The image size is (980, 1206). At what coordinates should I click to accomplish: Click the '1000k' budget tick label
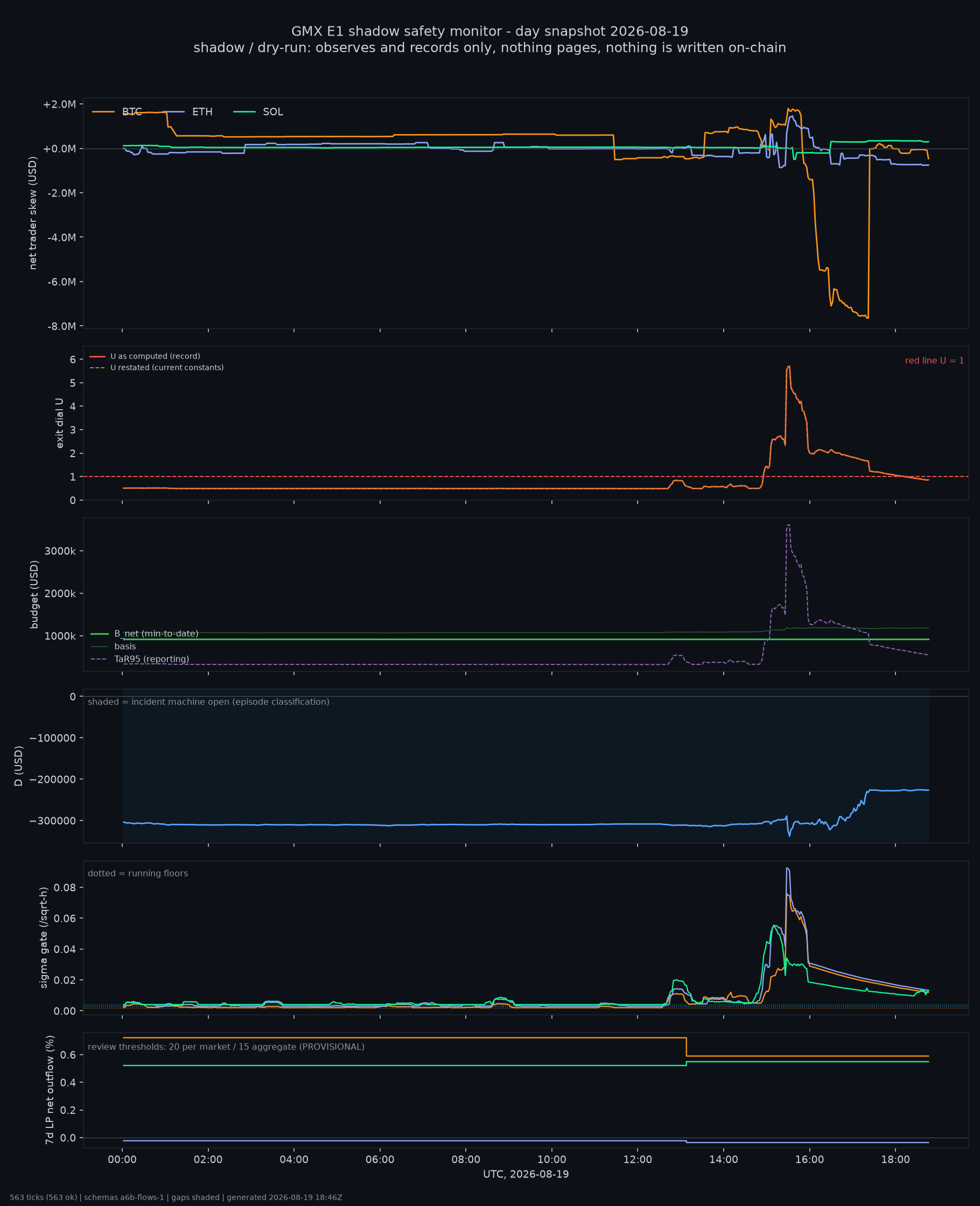pos(60,636)
